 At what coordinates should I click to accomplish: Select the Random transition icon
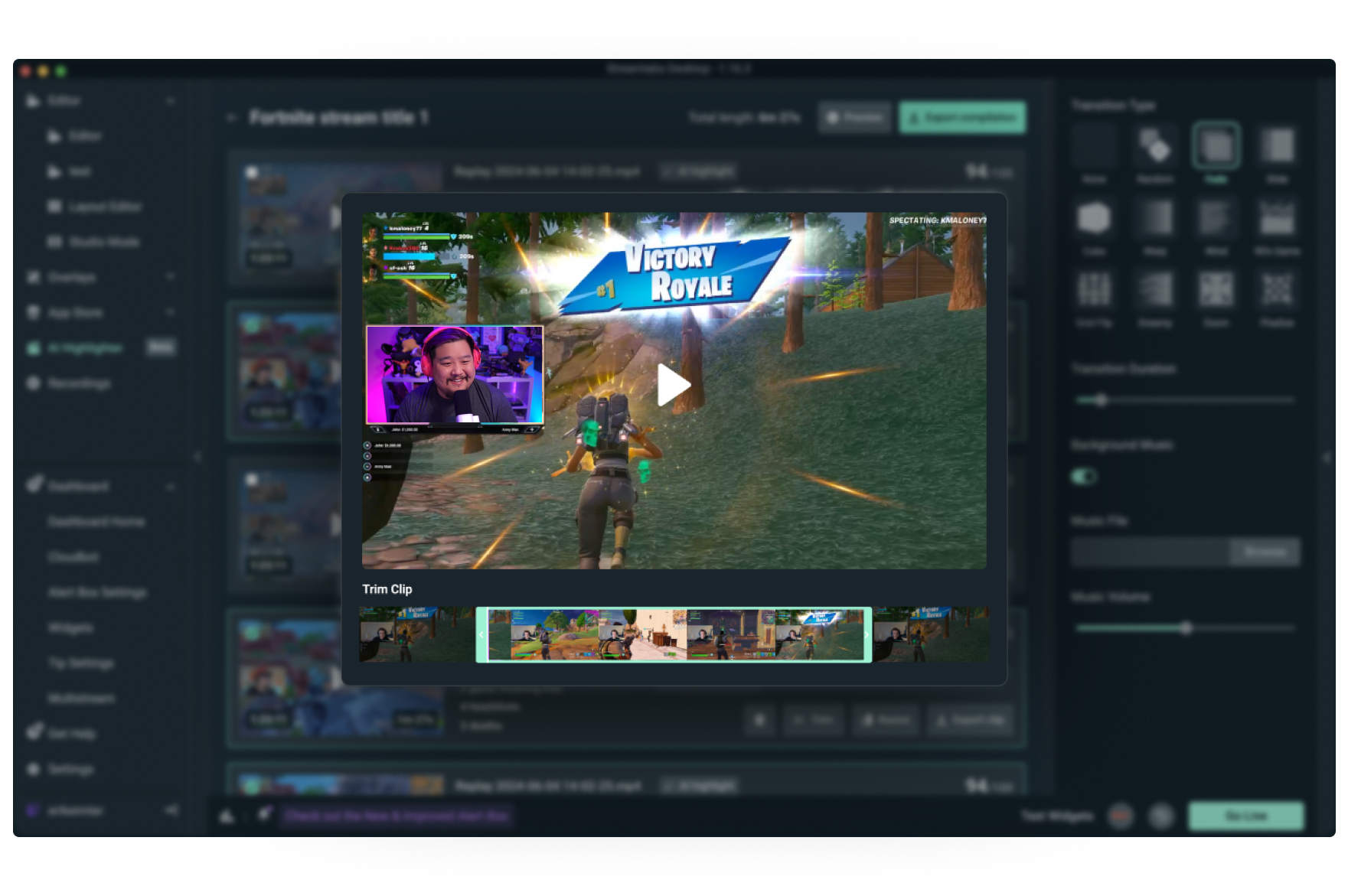(1155, 145)
